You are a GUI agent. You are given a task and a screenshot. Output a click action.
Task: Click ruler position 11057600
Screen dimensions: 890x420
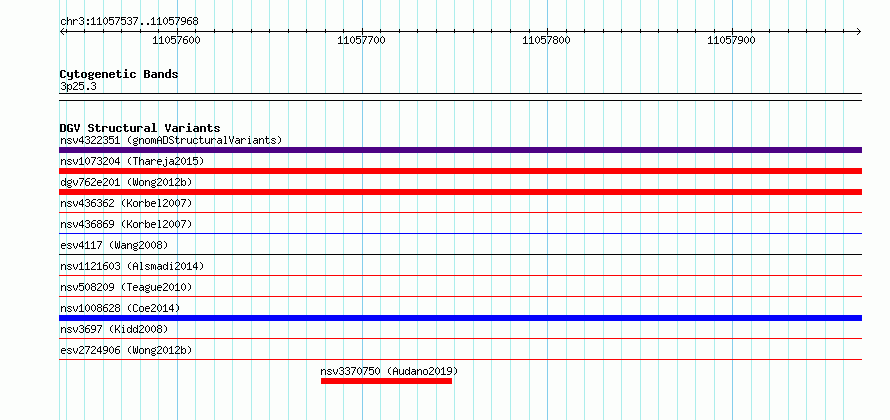[x=177, y=40]
